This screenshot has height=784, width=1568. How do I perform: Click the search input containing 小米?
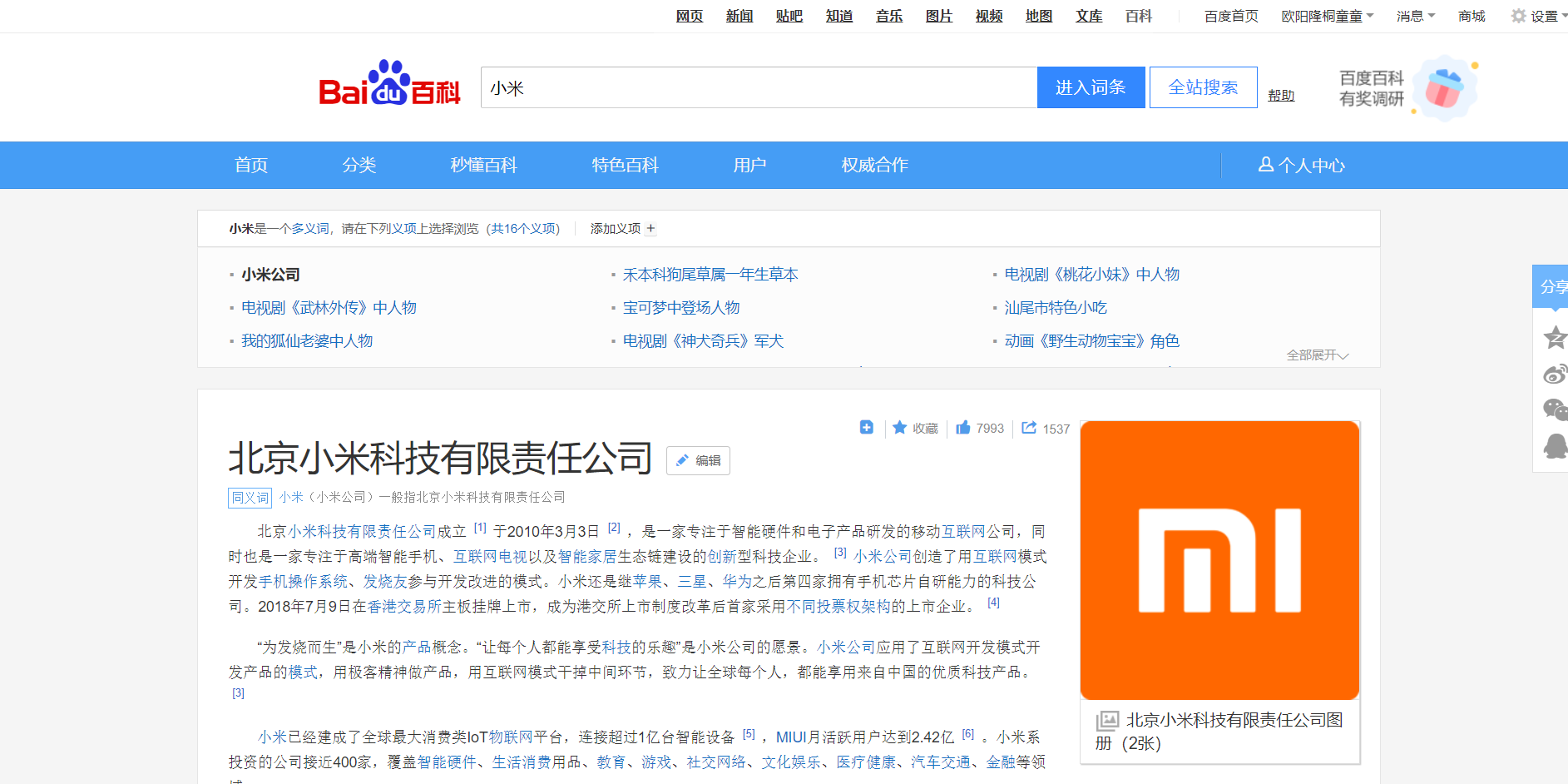click(x=759, y=87)
